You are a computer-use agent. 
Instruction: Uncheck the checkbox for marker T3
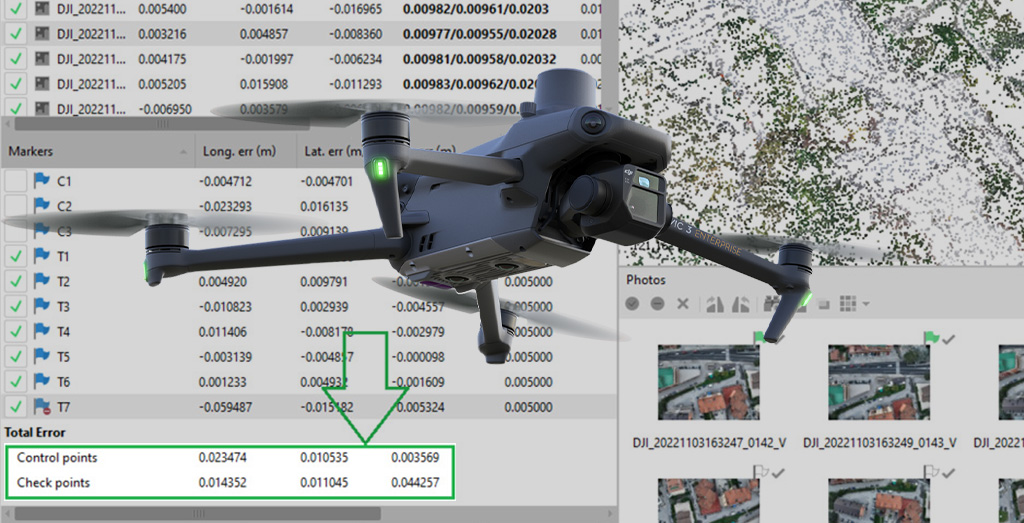coord(16,306)
